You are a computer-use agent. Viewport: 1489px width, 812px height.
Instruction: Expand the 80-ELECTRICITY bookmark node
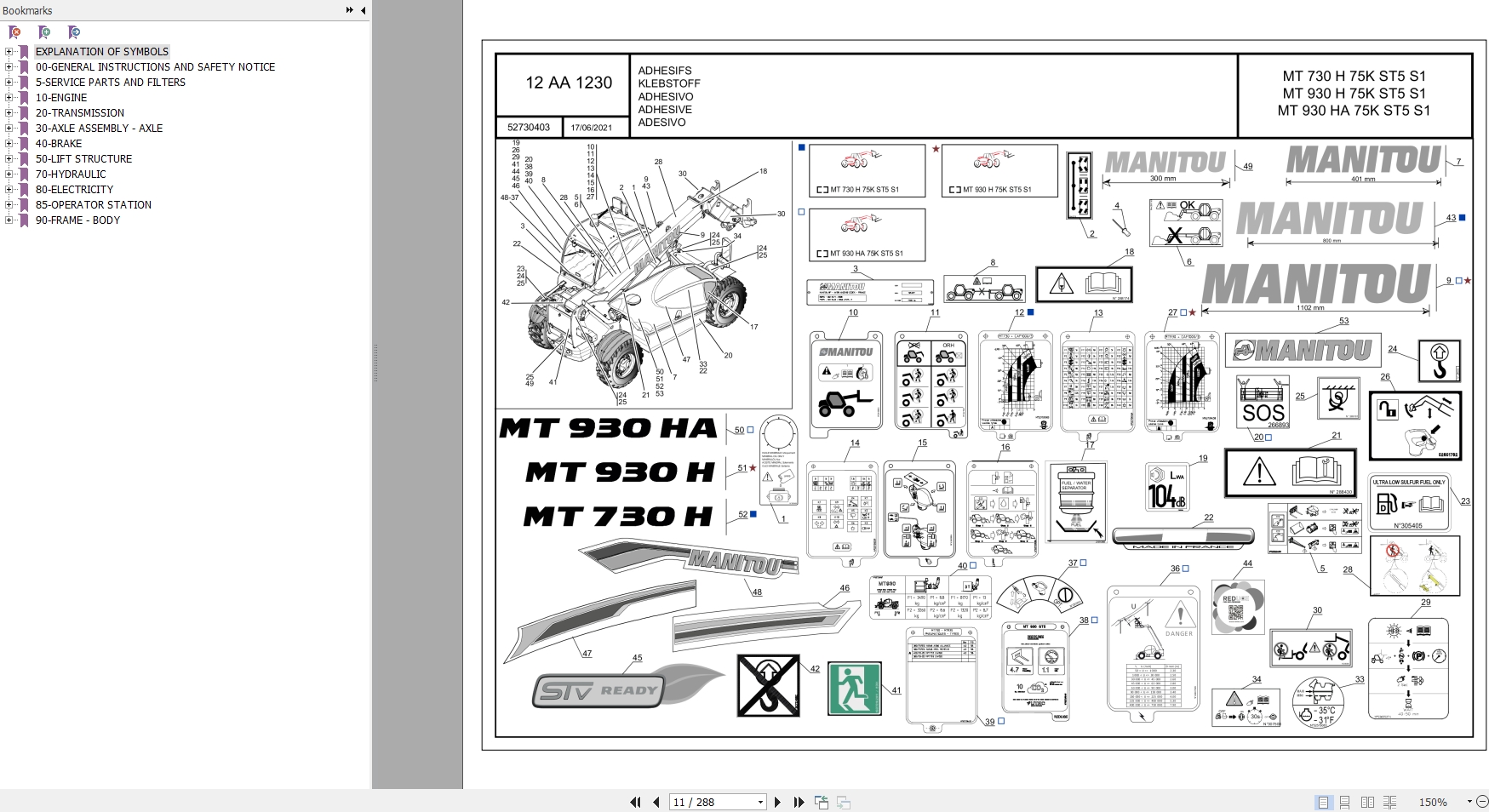(x=9, y=190)
